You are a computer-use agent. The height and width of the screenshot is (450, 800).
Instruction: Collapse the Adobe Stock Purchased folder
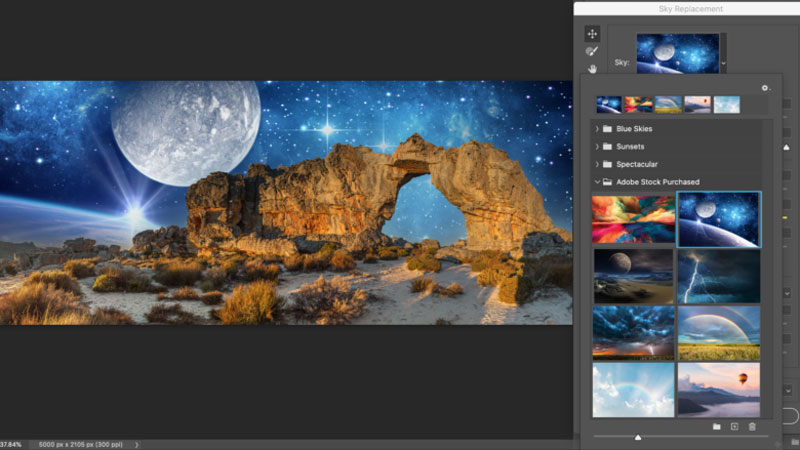(598, 182)
